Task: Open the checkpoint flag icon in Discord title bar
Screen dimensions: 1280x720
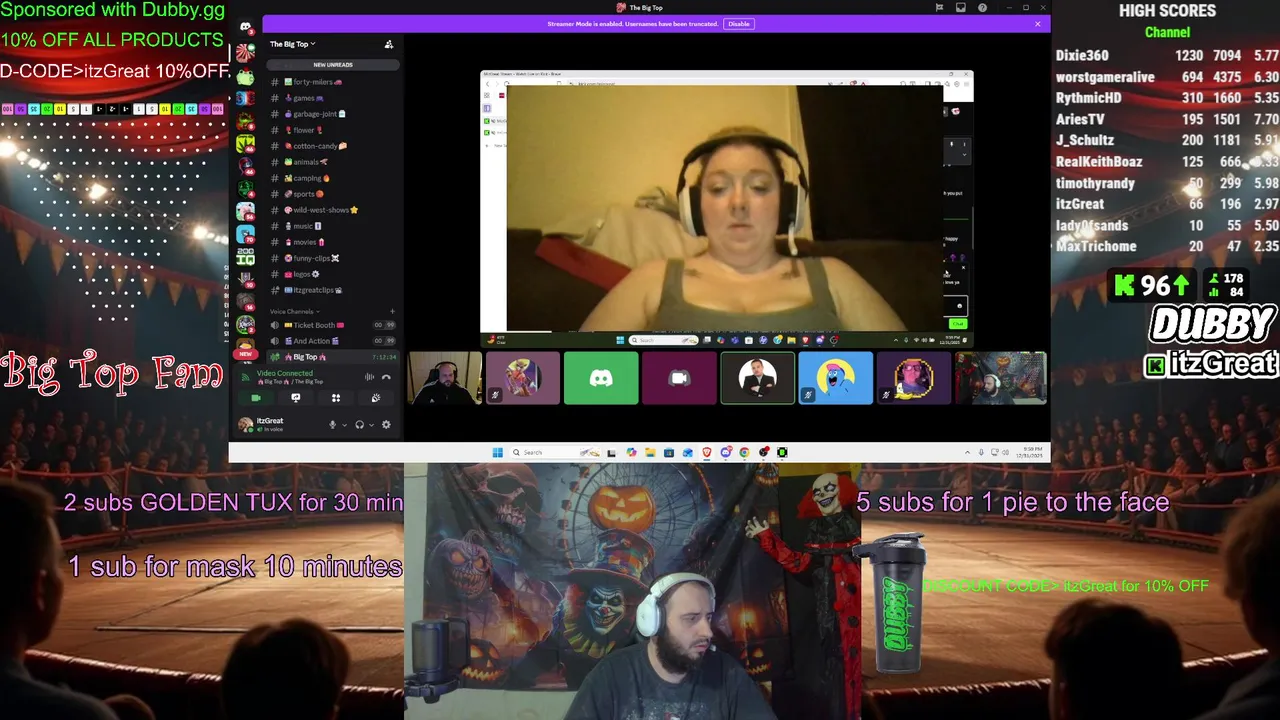Action: pyautogui.click(x=939, y=8)
